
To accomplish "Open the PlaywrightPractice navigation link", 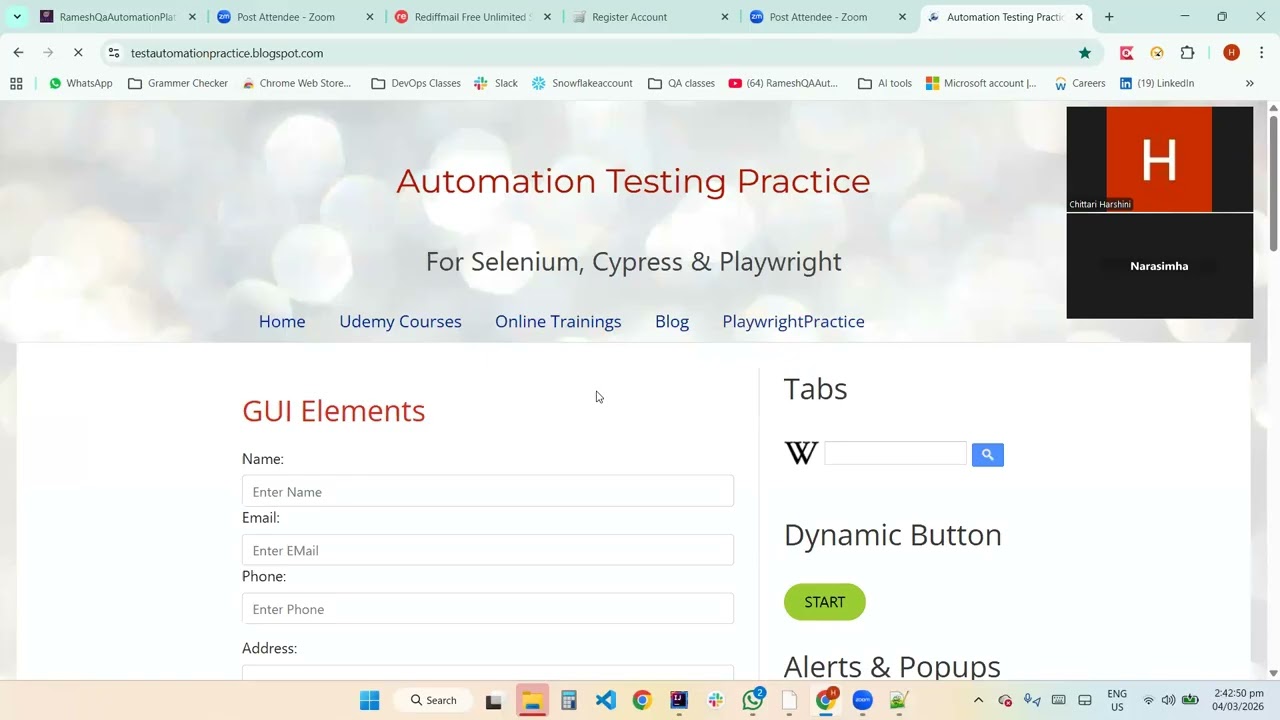I will 793,321.
